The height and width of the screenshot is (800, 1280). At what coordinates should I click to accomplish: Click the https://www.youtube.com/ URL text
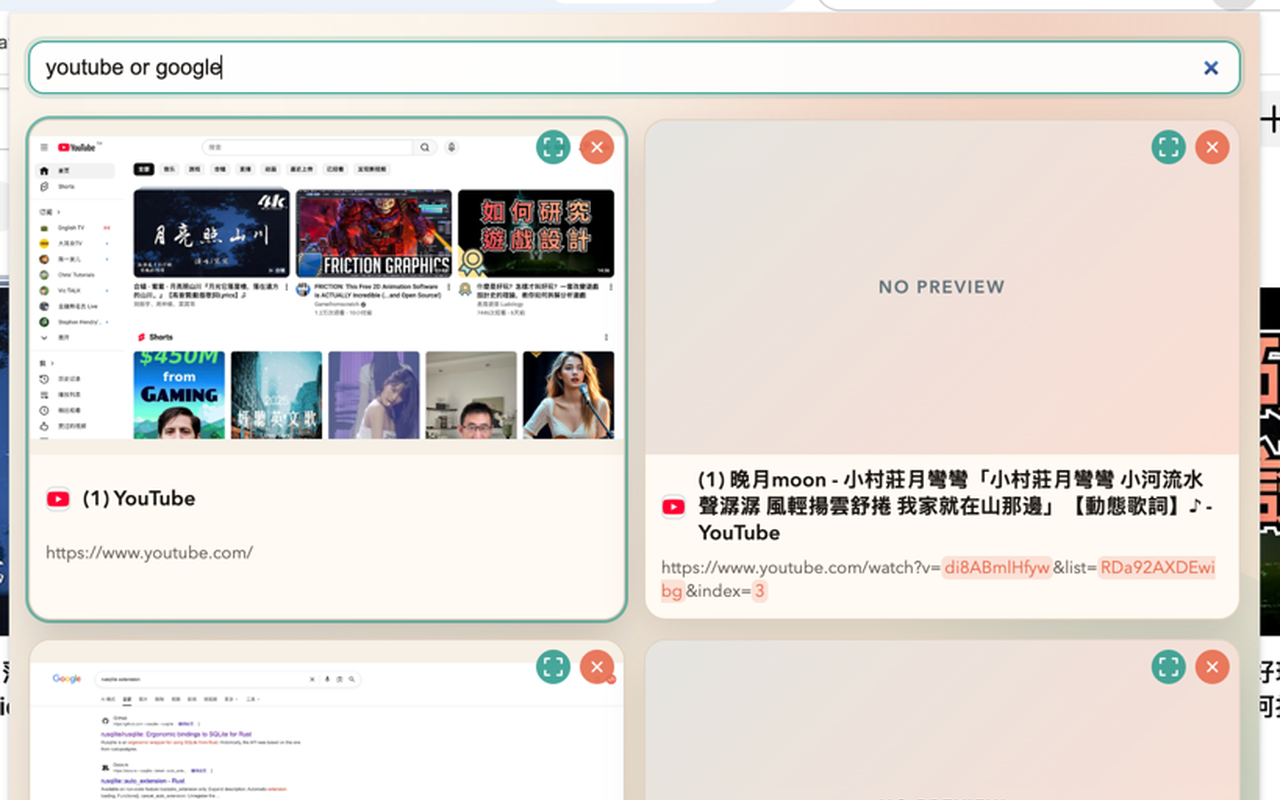pyautogui.click(x=149, y=552)
